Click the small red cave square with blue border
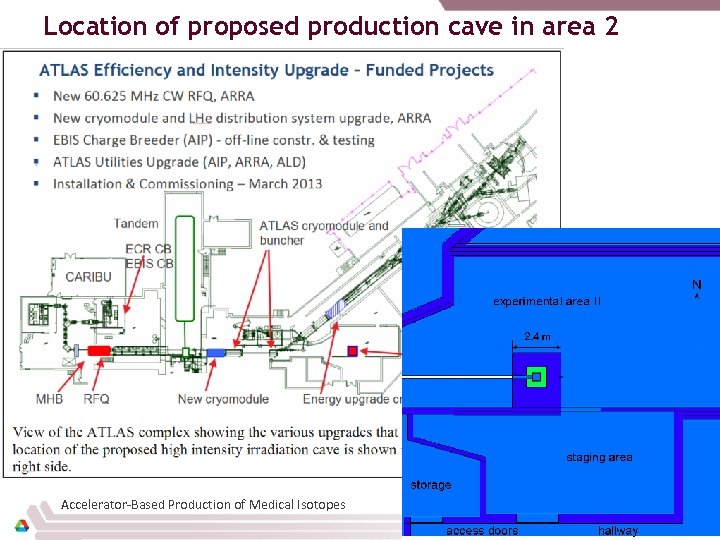Image resolution: width=720 pixels, height=540 pixels. click(352, 351)
